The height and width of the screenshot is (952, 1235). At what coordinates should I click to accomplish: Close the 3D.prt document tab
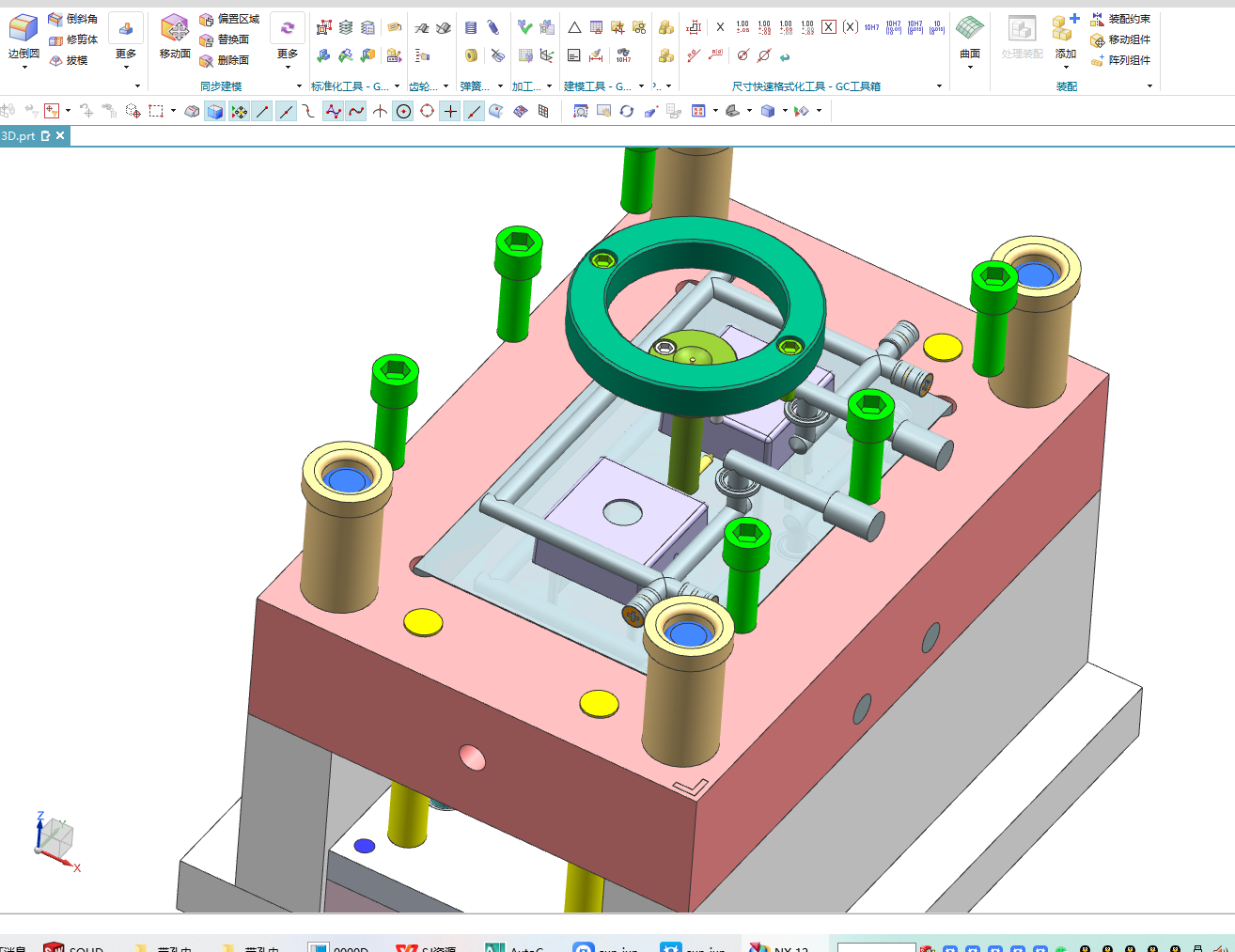point(60,136)
